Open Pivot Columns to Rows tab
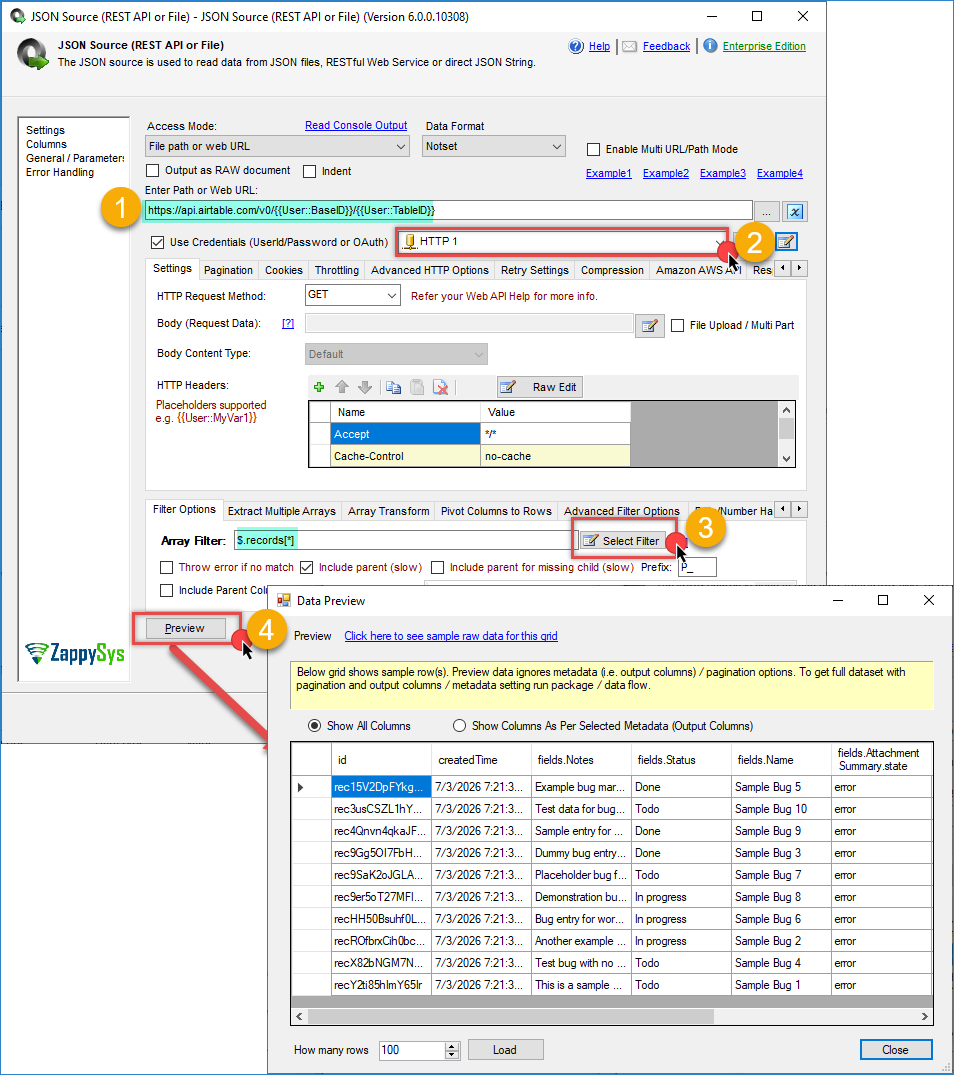The height and width of the screenshot is (1075, 954). tap(496, 511)
